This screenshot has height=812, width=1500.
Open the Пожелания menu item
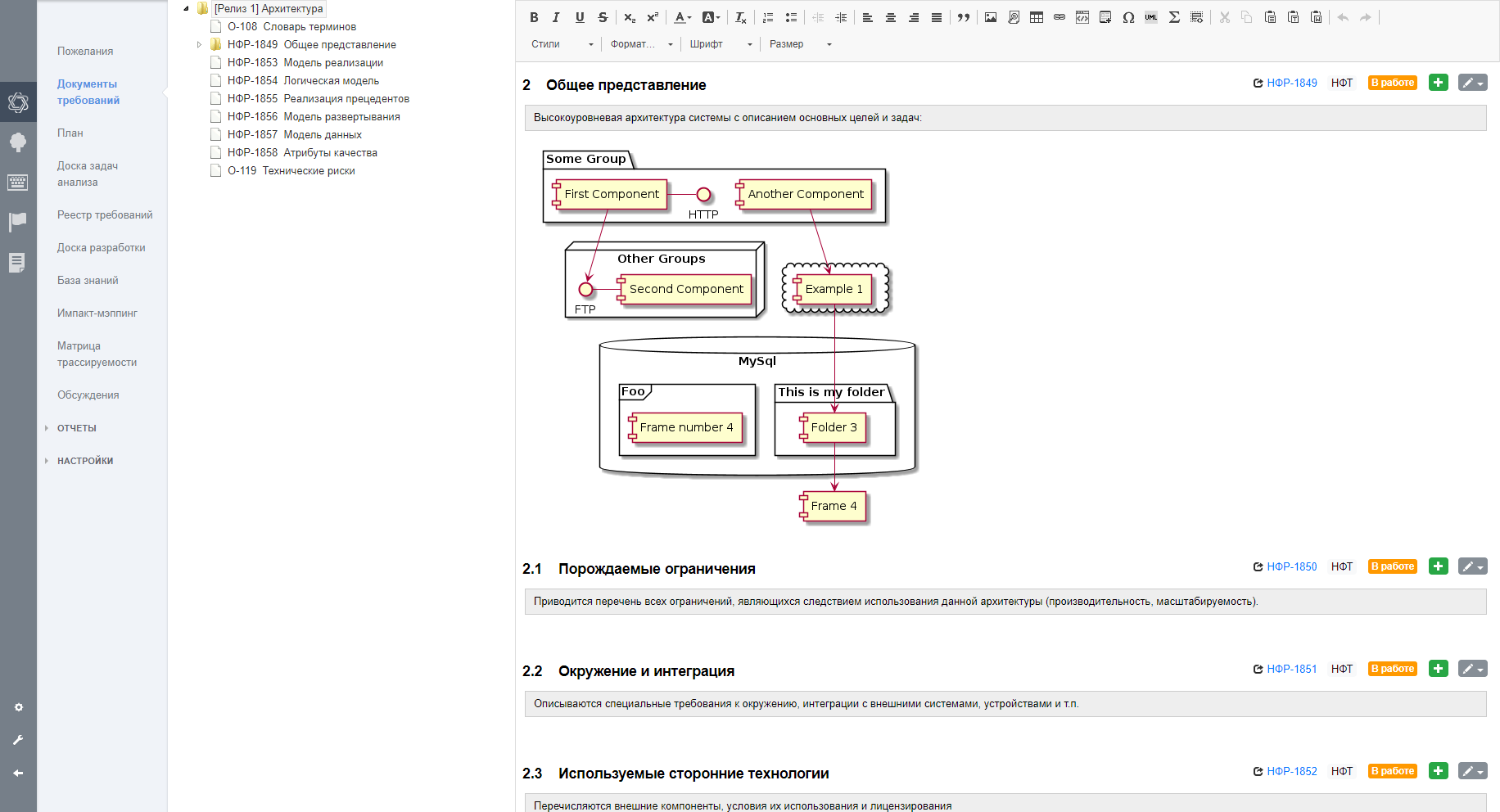[x=85, y=51]
